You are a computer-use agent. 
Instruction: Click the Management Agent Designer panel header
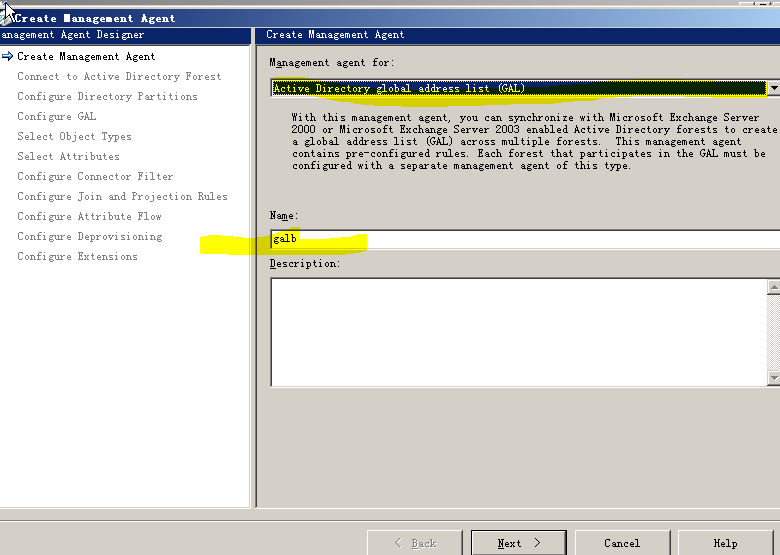pyautogui.click(x=125, y=35)
